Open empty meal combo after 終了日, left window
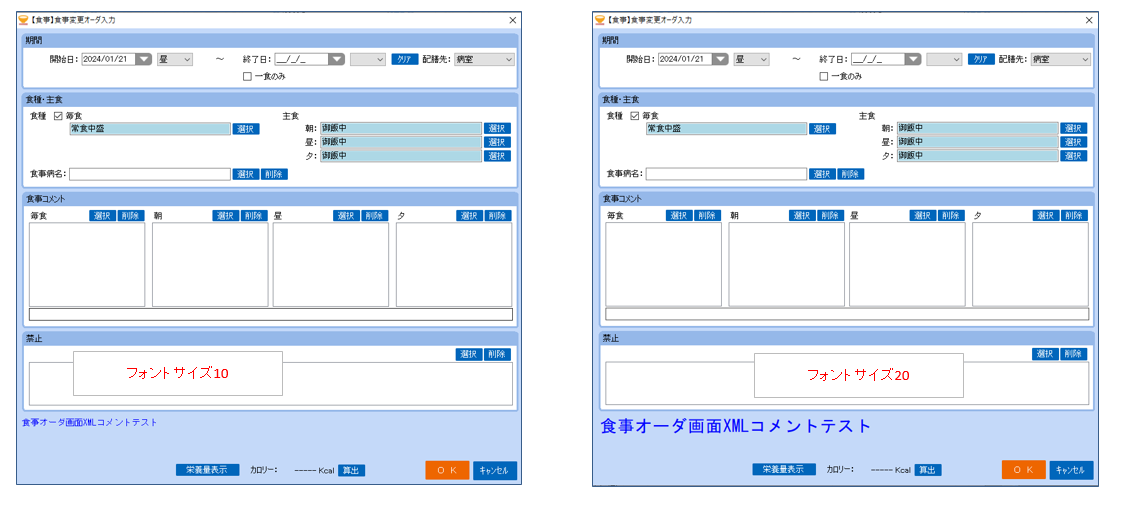 (368, 60)
